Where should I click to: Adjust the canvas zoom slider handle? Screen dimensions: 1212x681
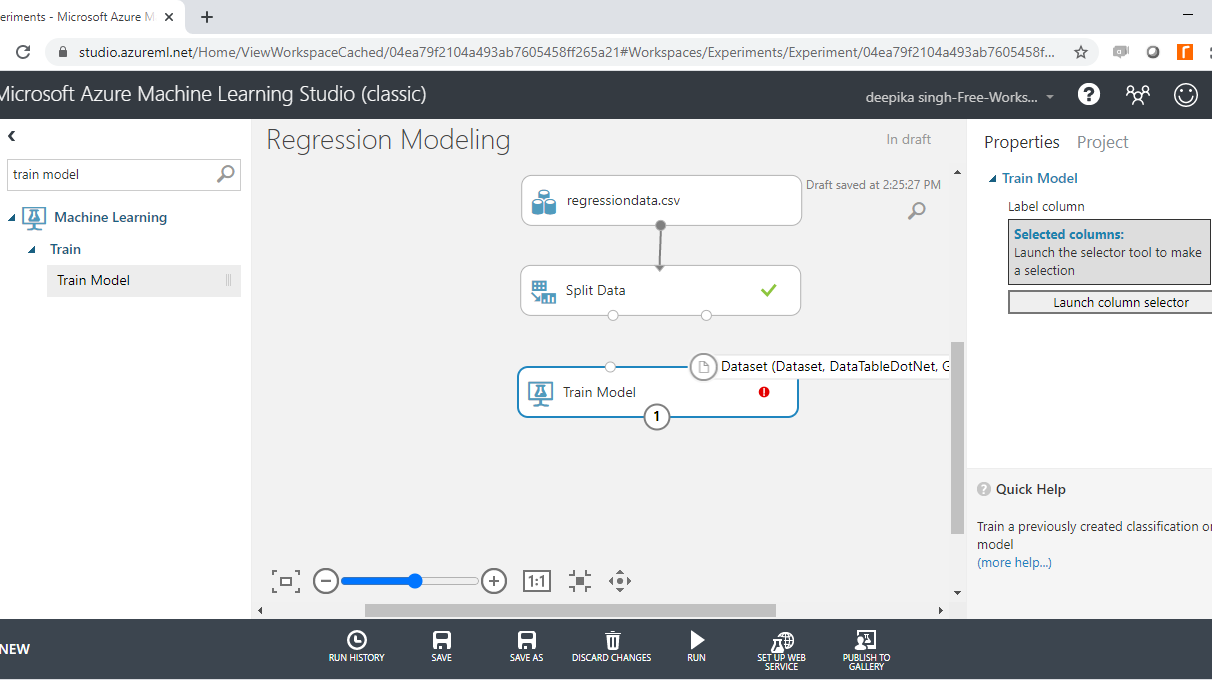click(415, 581)
